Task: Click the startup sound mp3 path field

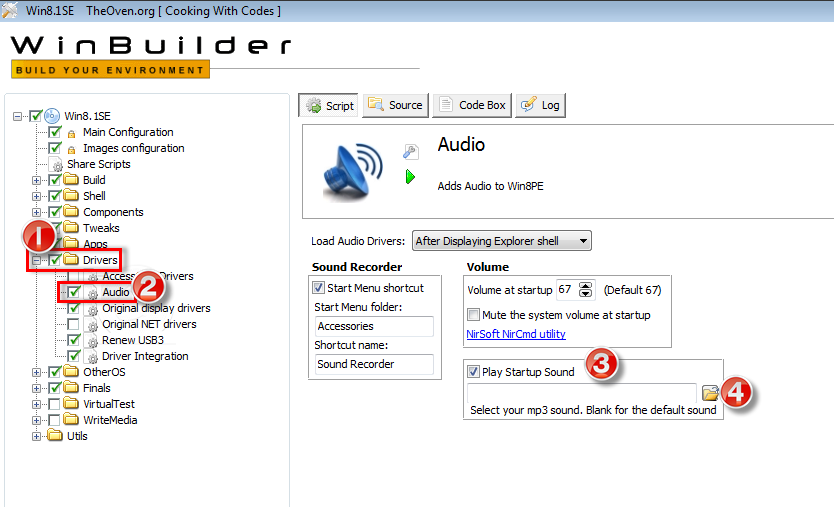Action: coord(582,393)
